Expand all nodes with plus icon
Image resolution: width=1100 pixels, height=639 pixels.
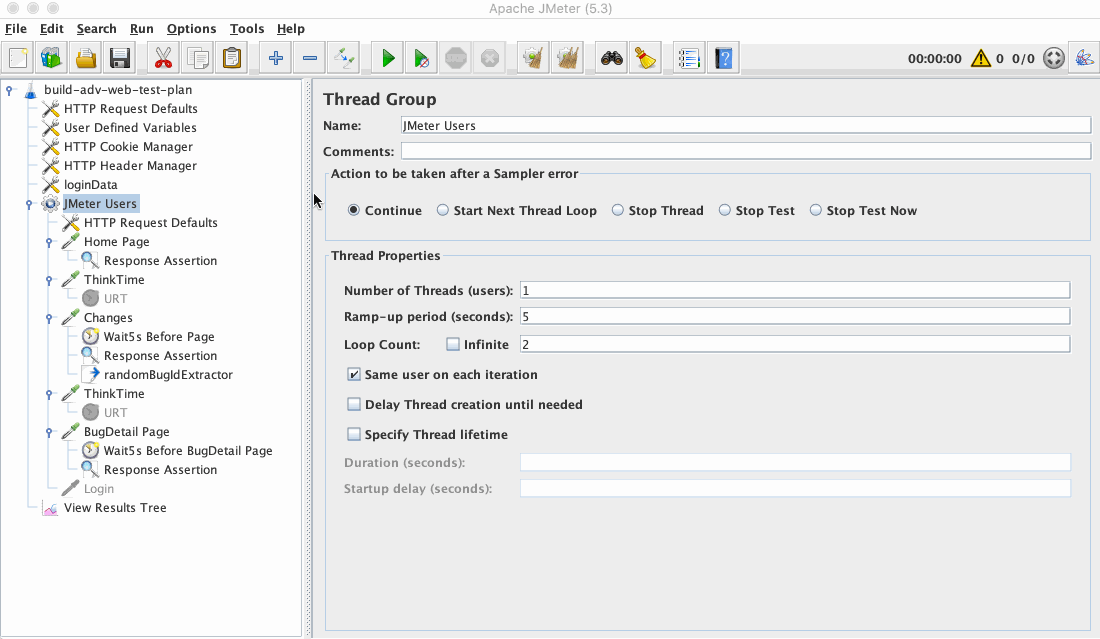[x=276, y=58]
